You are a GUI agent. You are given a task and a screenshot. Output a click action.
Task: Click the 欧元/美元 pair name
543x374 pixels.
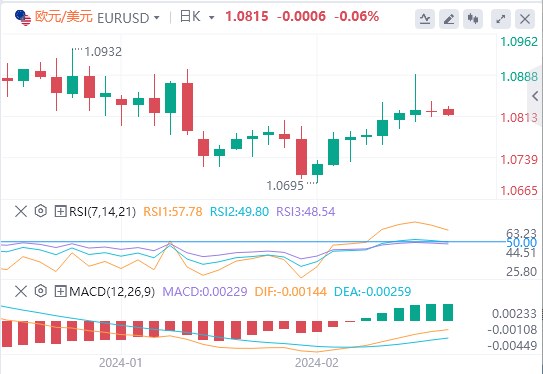tap(64, 16)
